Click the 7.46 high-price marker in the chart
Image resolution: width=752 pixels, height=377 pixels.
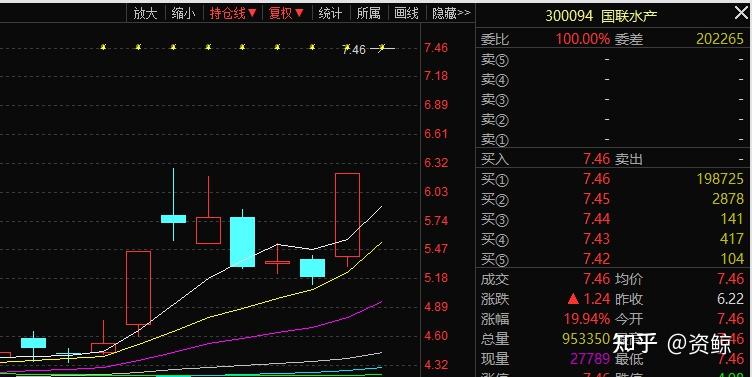pyautogui.click(x=354, y=49)
